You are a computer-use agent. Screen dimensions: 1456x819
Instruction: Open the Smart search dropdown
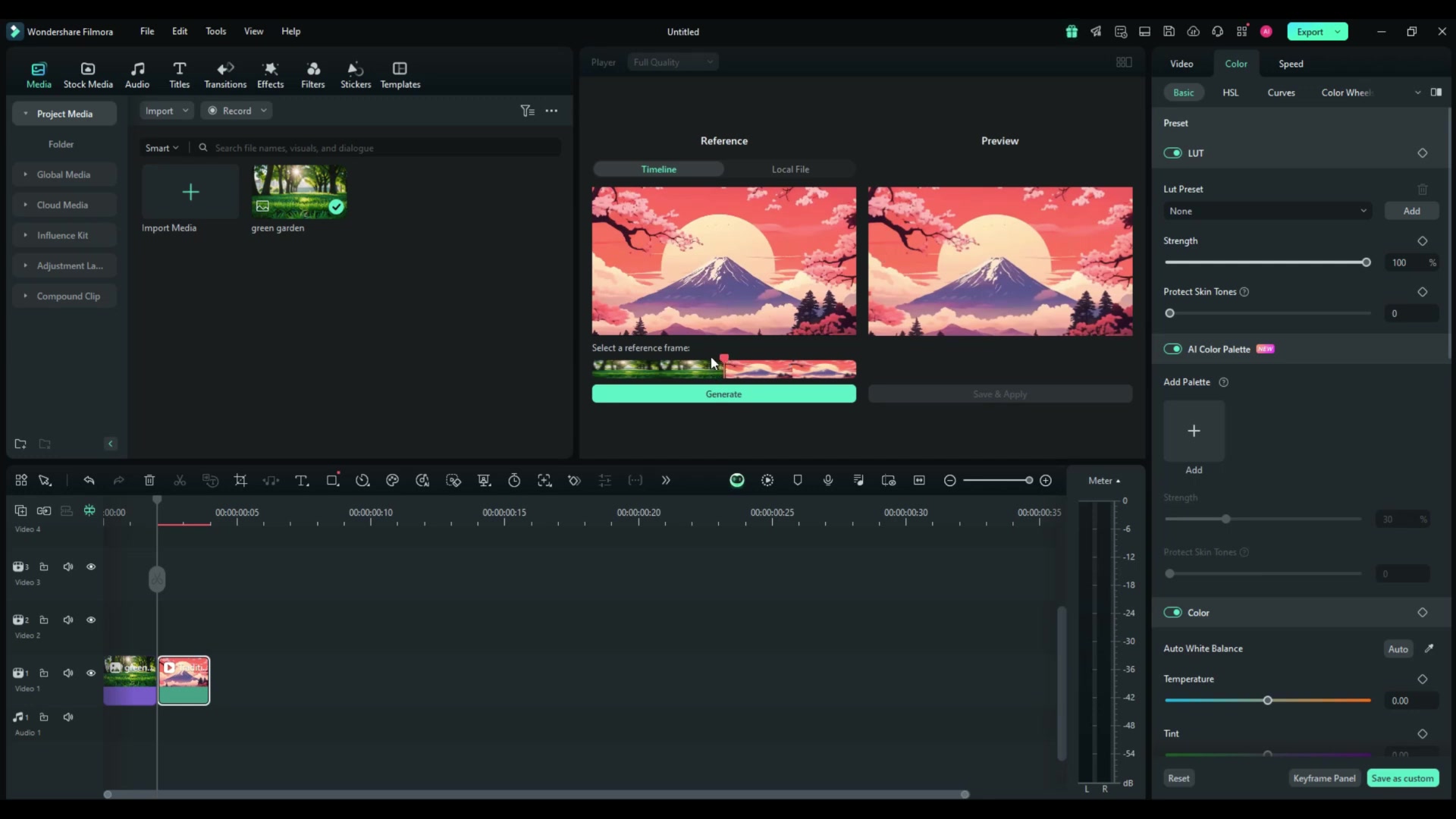point(162,148)
